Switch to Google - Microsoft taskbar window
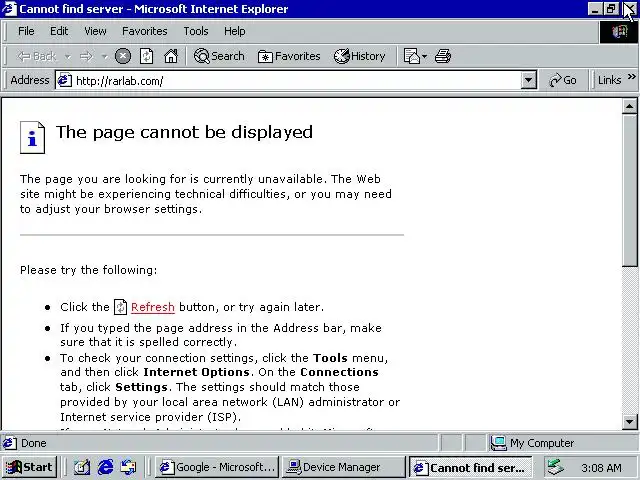This screenshot has height=480, width=640. click(217, 467)
